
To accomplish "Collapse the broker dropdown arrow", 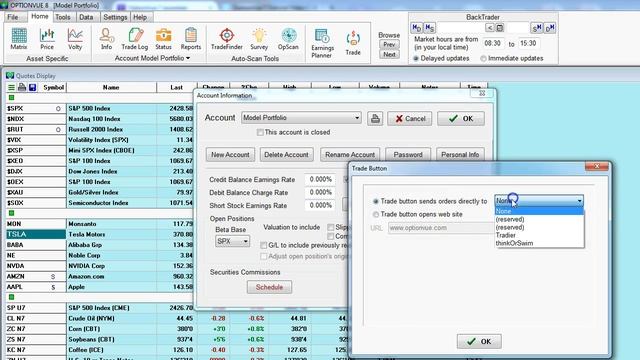I will 579,200.
